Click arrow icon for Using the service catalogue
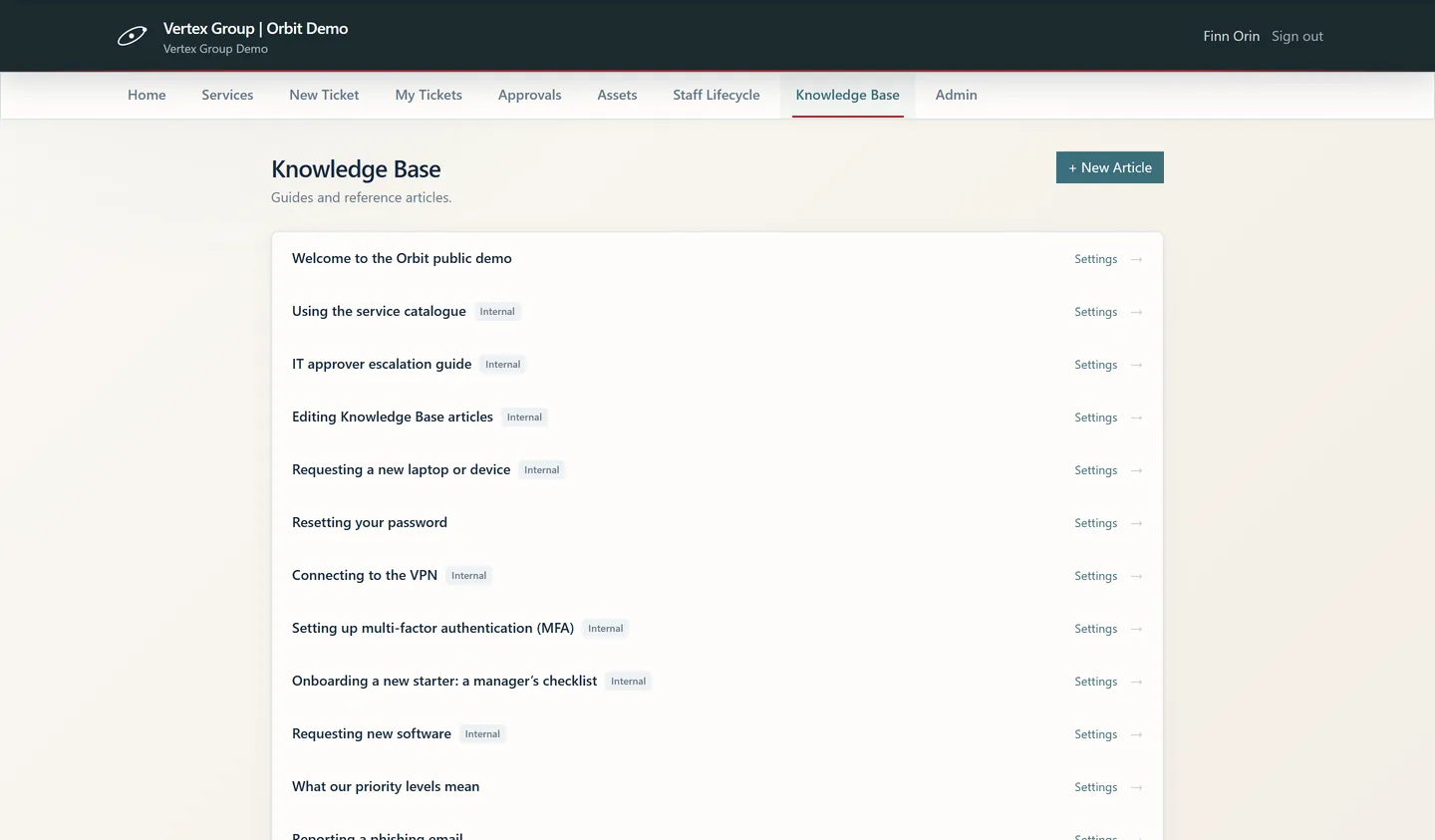This screenshot has width=1435, height=840. [1136, 312]
